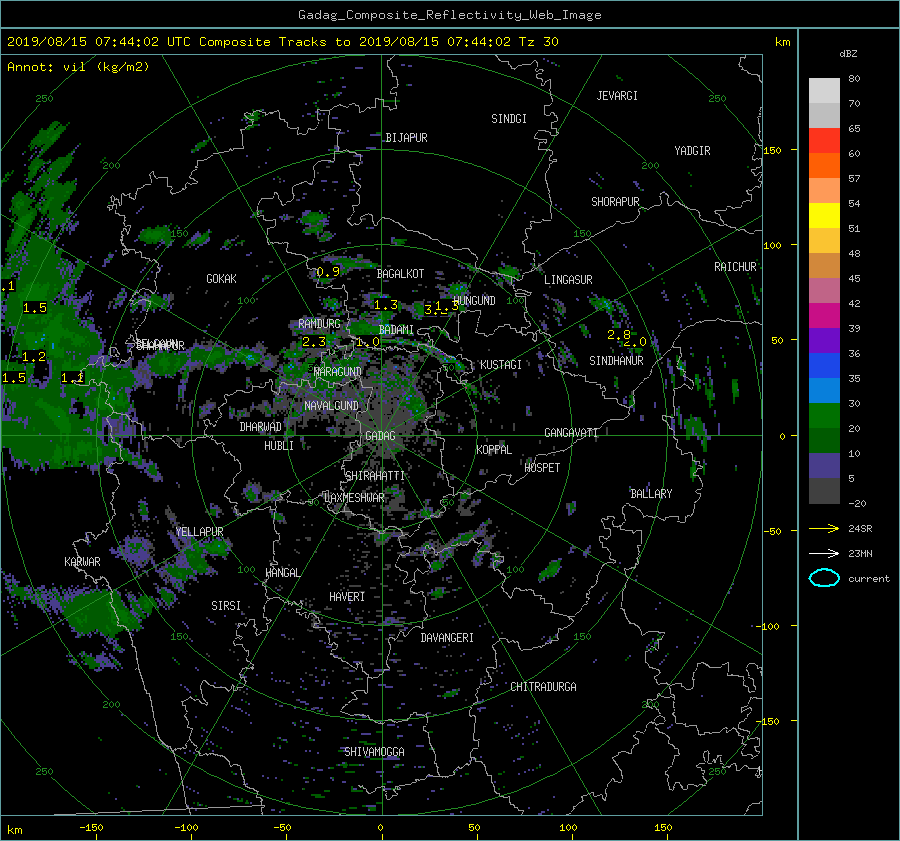Pick the magenta 42 dBZ color swatch
Viewport: 900px width, 841px height.
click(824, 316)
